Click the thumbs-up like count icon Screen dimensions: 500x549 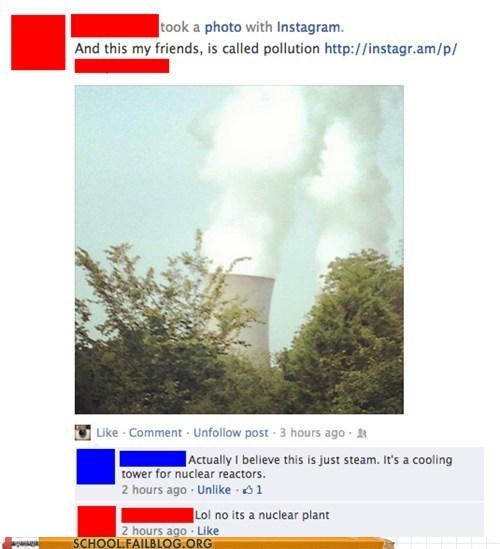tap(248, 490)
